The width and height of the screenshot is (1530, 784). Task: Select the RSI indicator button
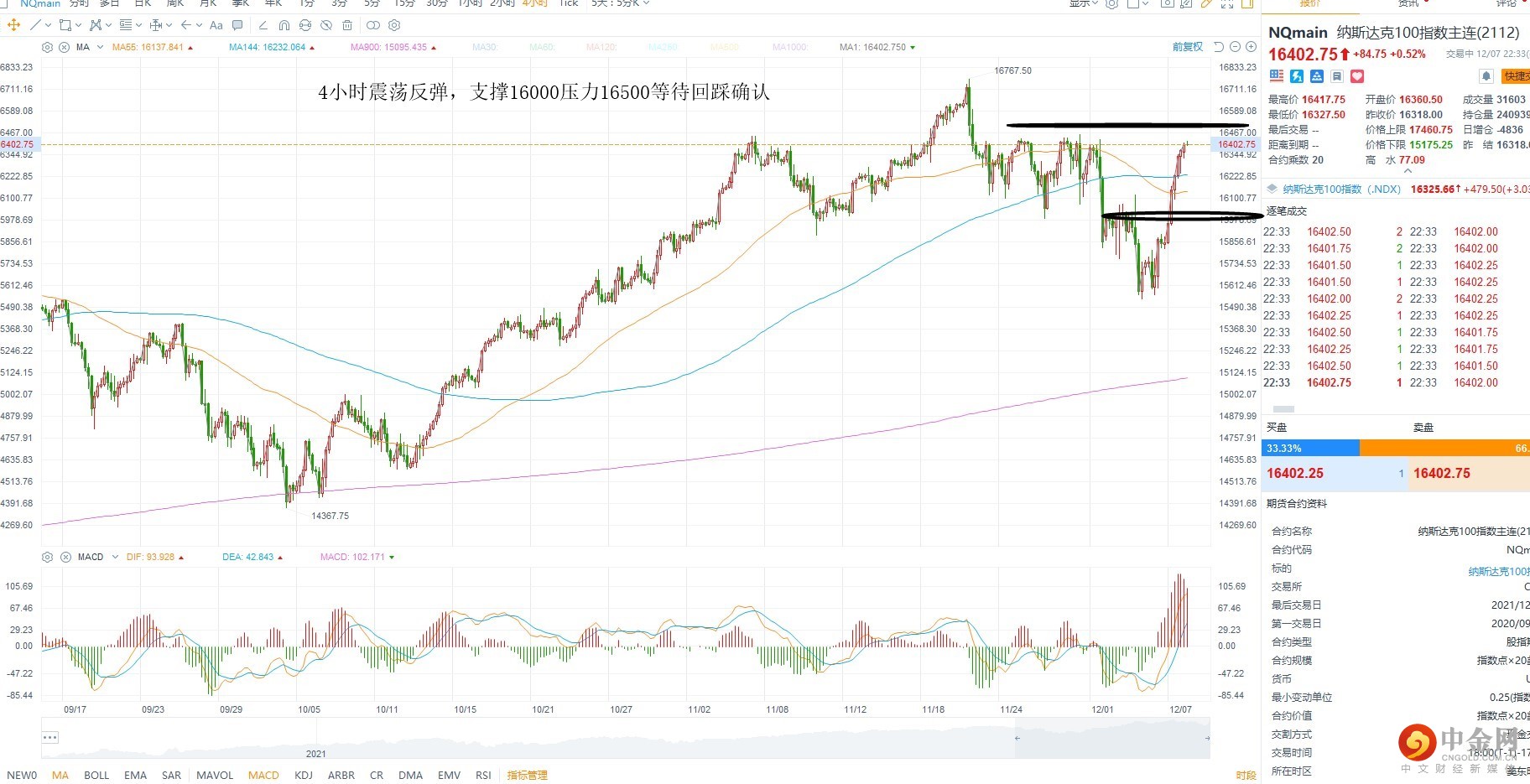[x=483, y=776]
